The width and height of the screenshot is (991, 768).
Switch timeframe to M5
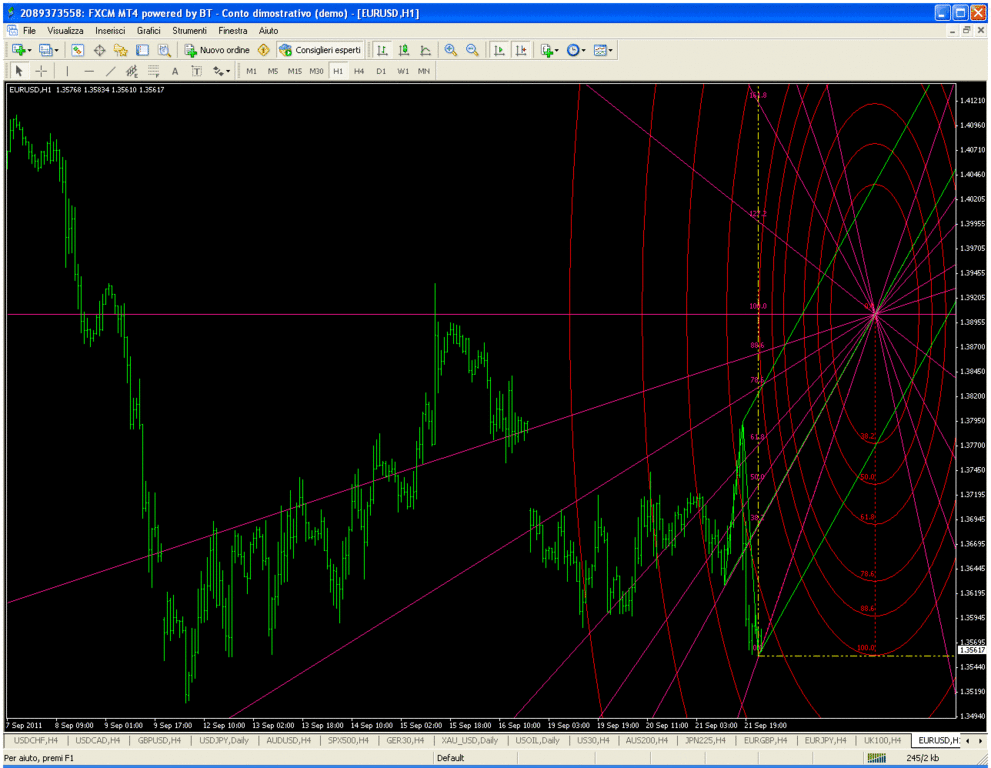point(272,71)
